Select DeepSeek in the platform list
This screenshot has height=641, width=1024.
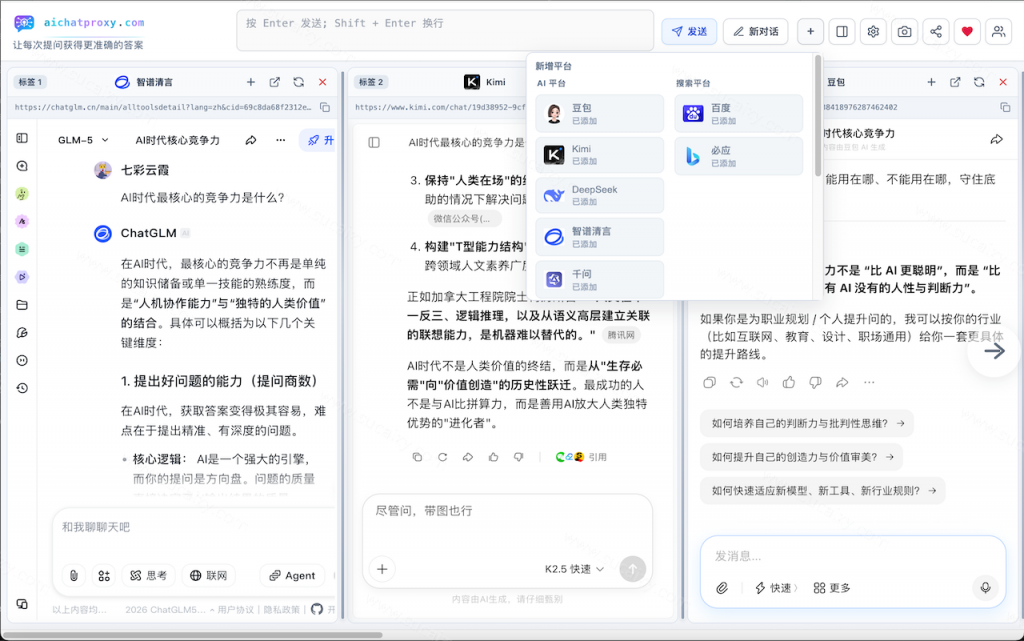tap(600, 195)
